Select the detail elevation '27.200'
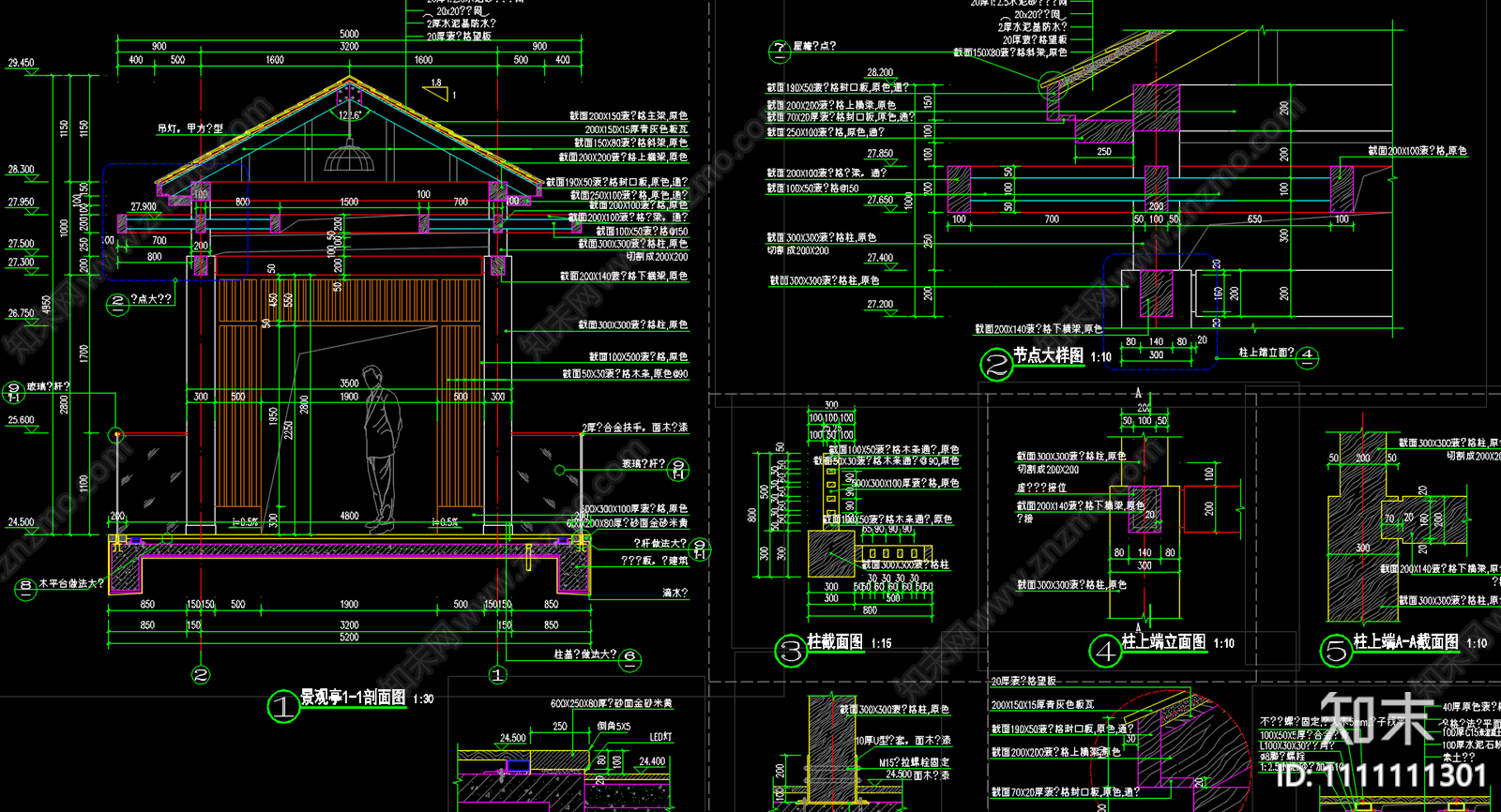1501x812 pixels. 880,305
